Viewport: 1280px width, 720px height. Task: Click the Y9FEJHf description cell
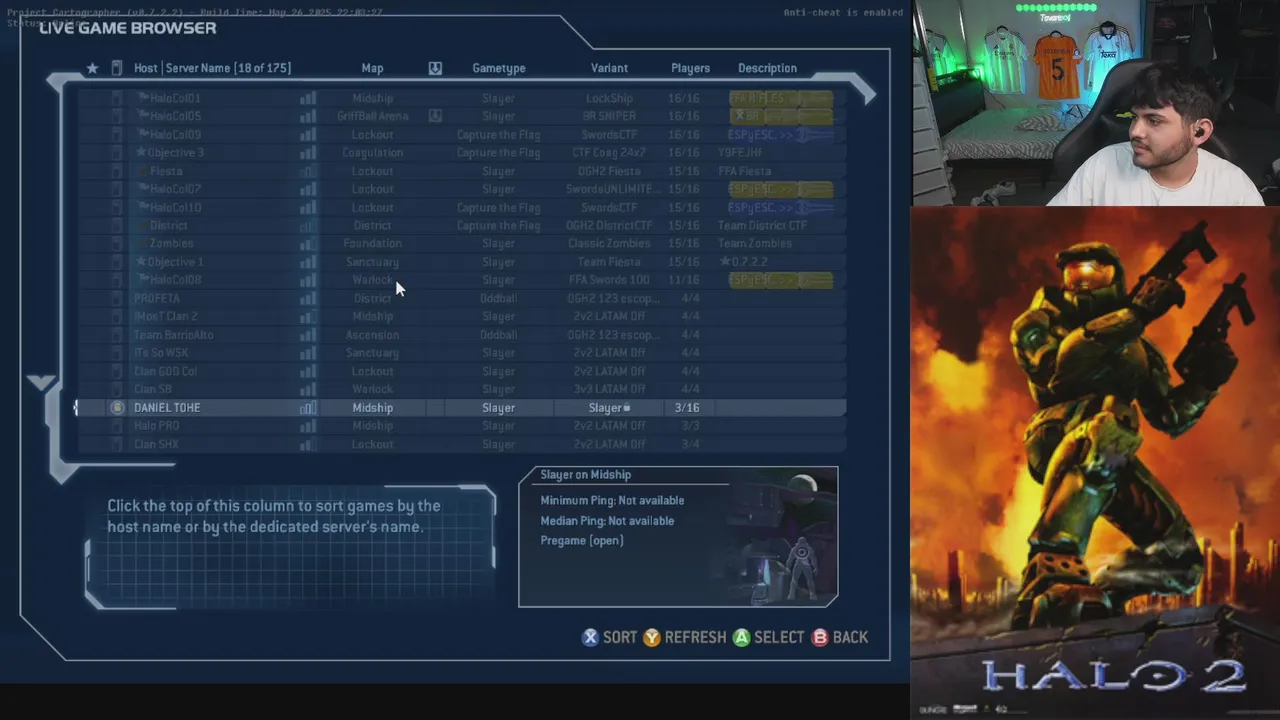click(740, 153)
